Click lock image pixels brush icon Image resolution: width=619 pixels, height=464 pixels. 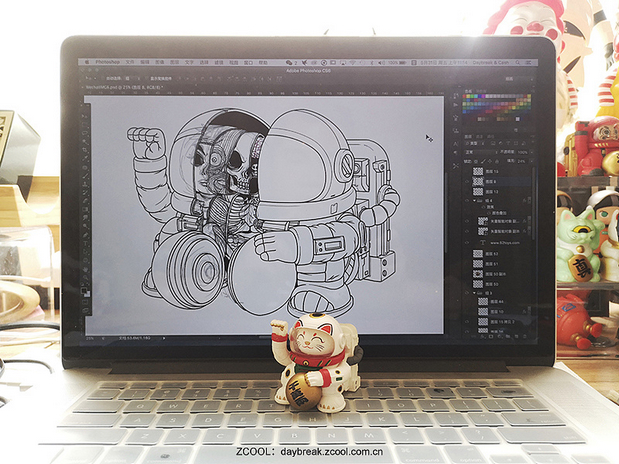(483, 161)
